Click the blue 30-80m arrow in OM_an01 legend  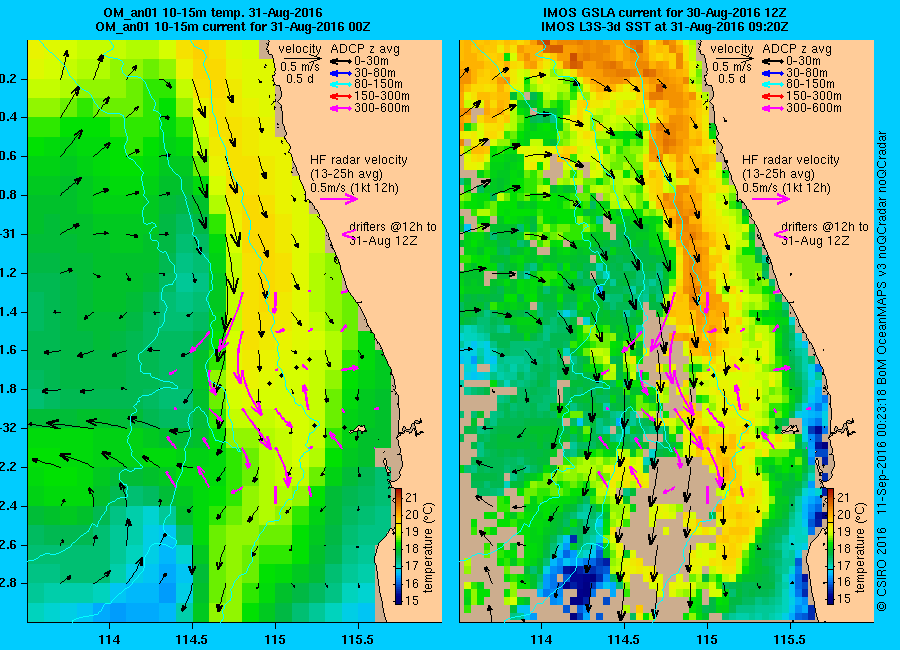(x=341, y=73)
